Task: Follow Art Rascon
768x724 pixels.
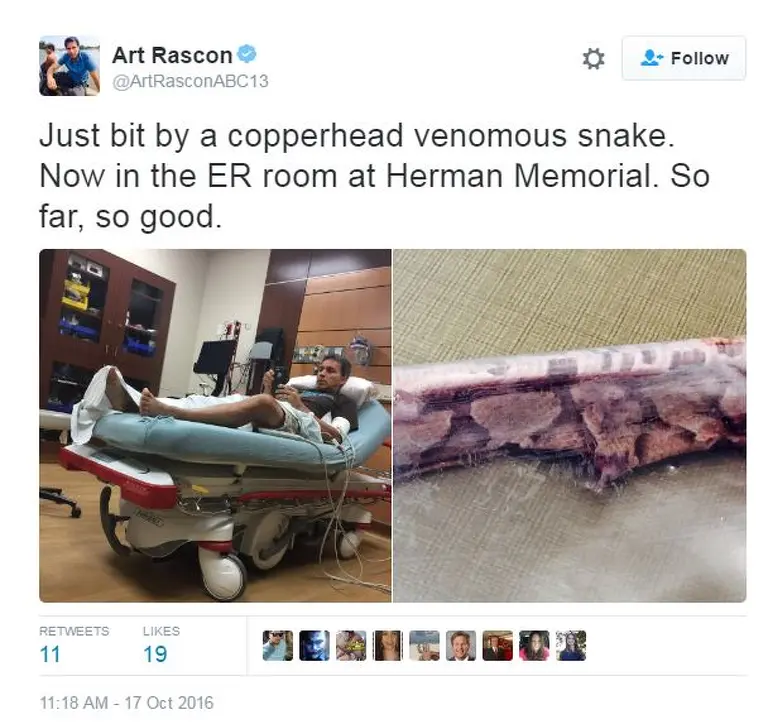Action: point(684,58)
